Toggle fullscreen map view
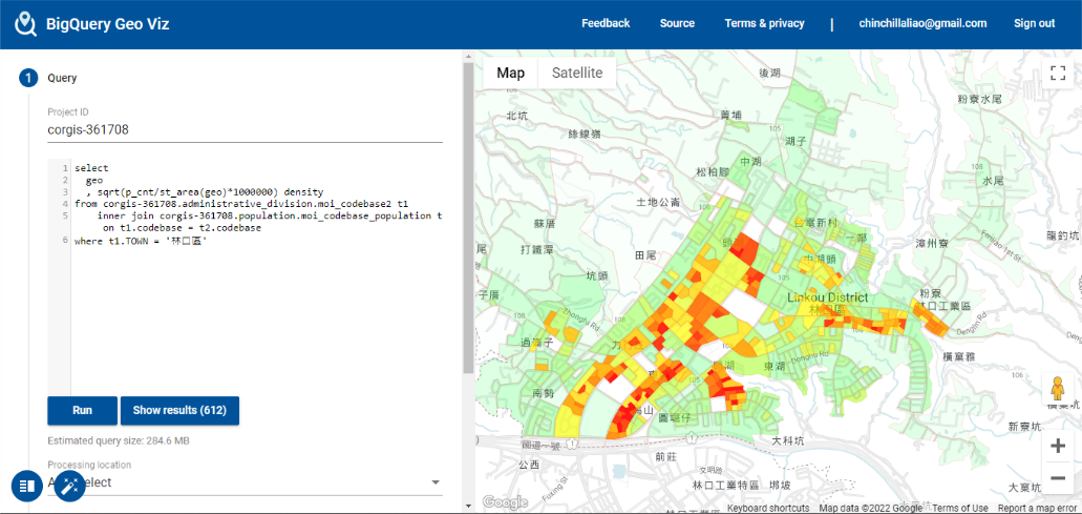The image size is (1082, 514). [x=1057, y=73]
